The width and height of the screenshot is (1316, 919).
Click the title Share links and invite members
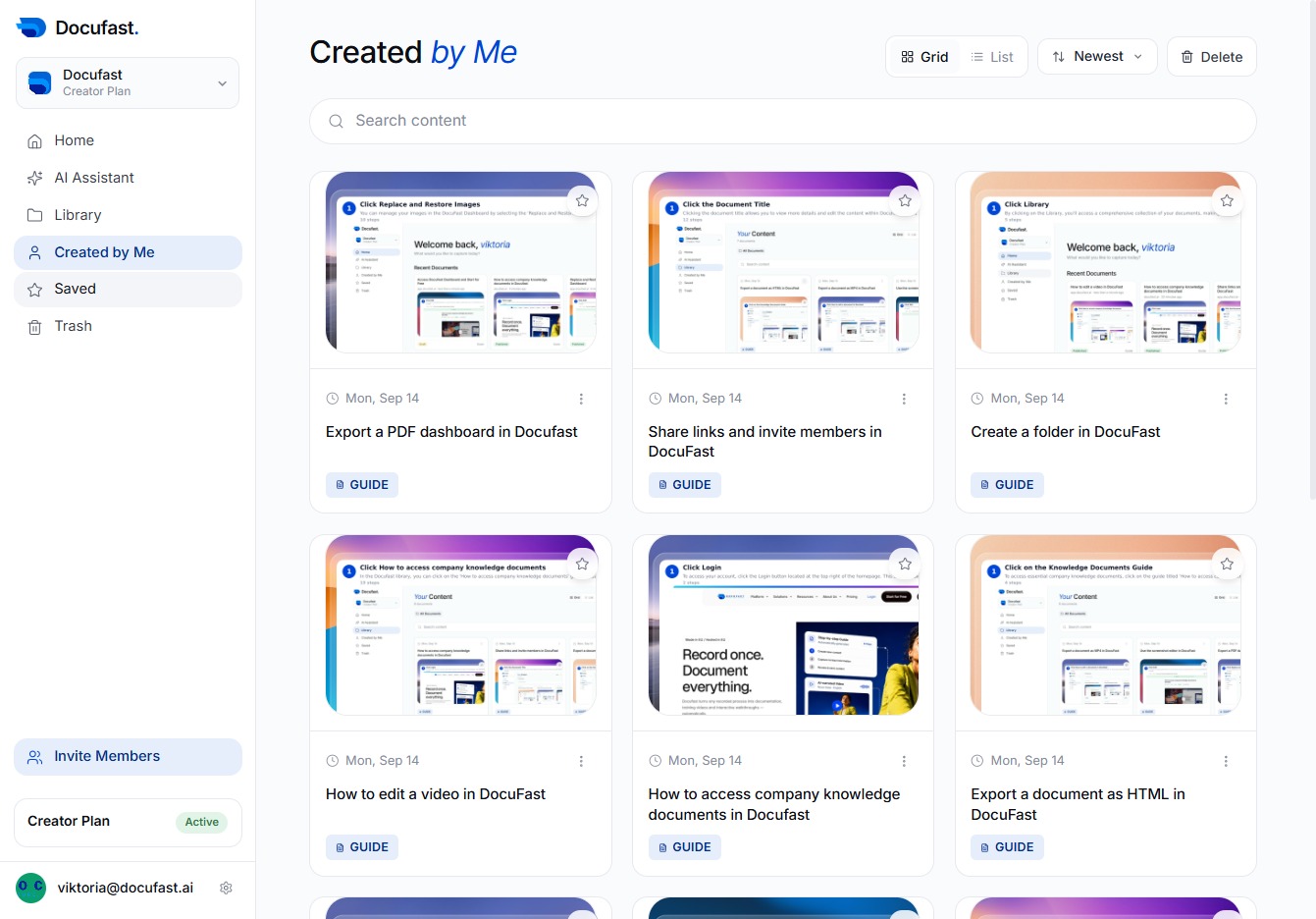765,442
